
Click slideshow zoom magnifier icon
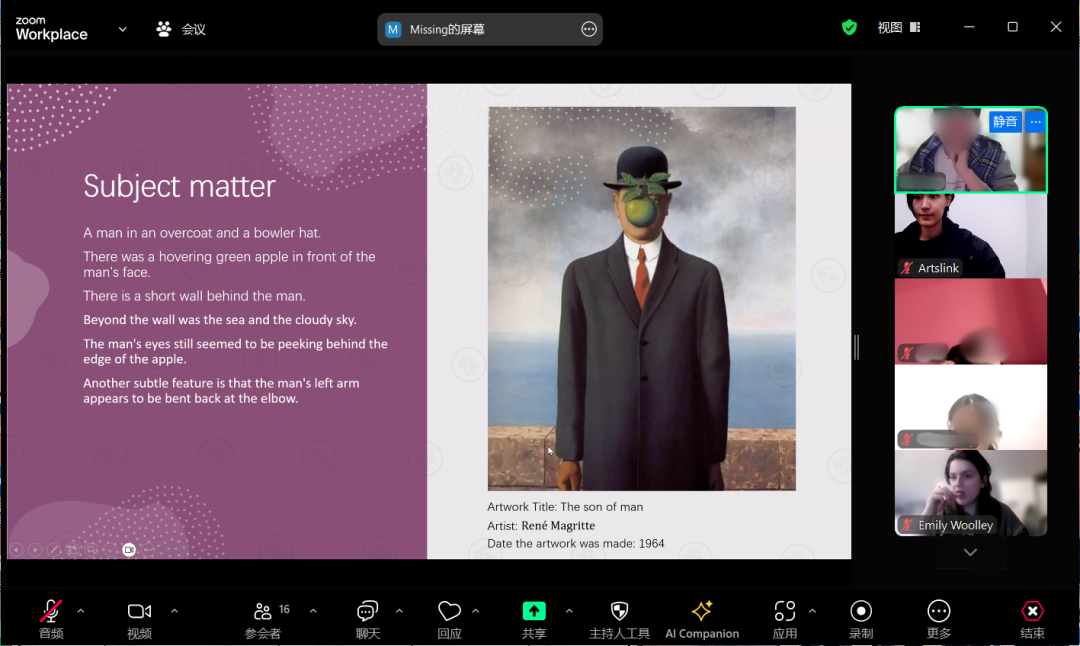pyautogui.click(x=91, y=550)
